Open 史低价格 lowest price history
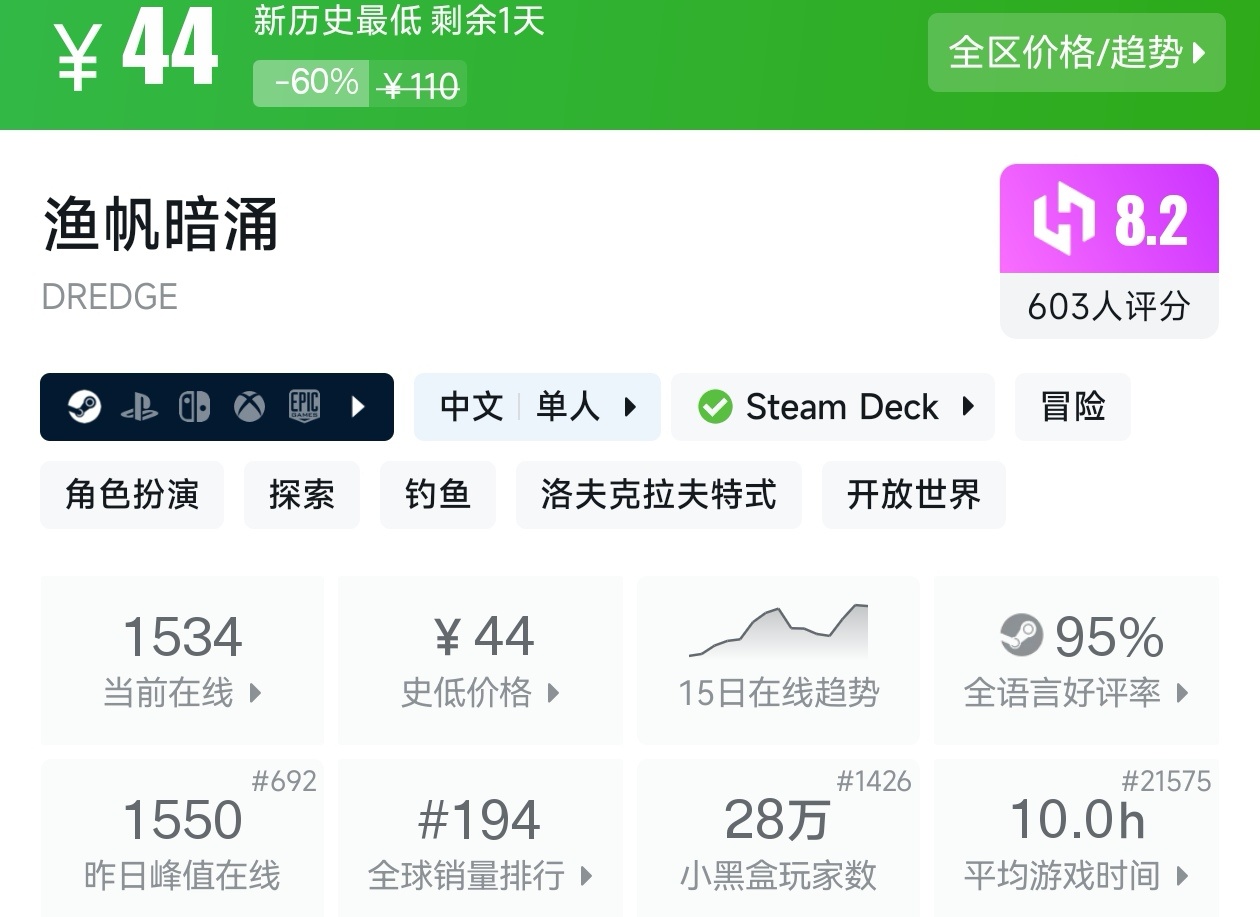This screenshot has width=1260, height=917. point(481,660)
